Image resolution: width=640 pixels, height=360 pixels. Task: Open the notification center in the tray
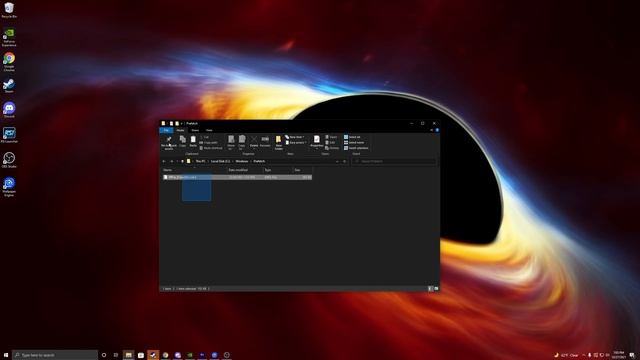(632, 355)
